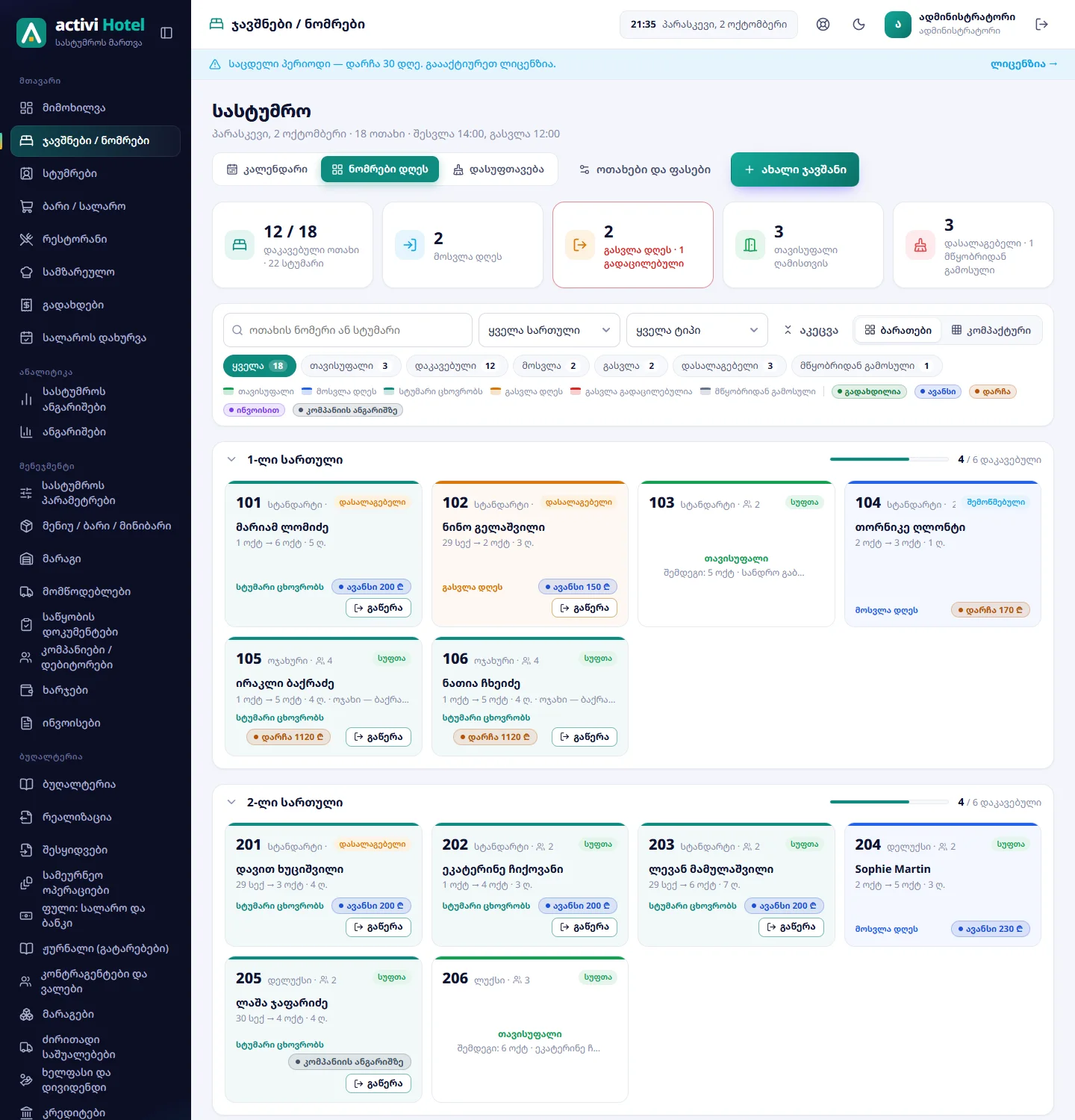Open მენიუ / ბარი / მინიბარი
The height and width of the screenshot is (1120, 1075).
(96, 526)
